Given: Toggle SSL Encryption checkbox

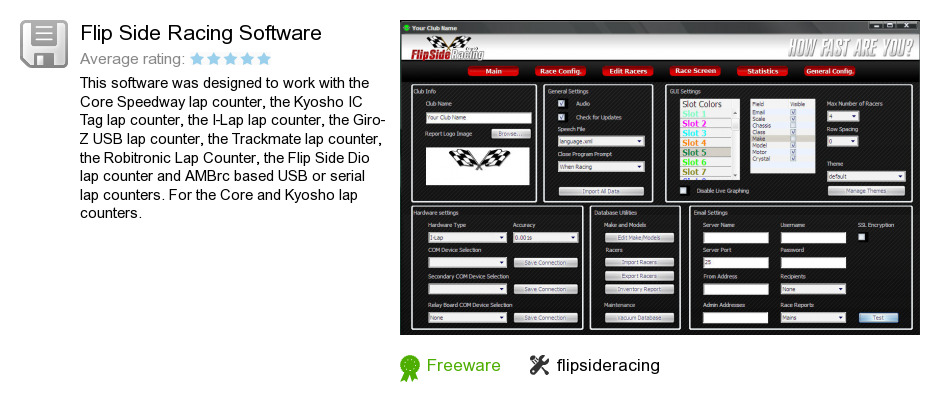Looking at the screenshot, I should point(862,237).
